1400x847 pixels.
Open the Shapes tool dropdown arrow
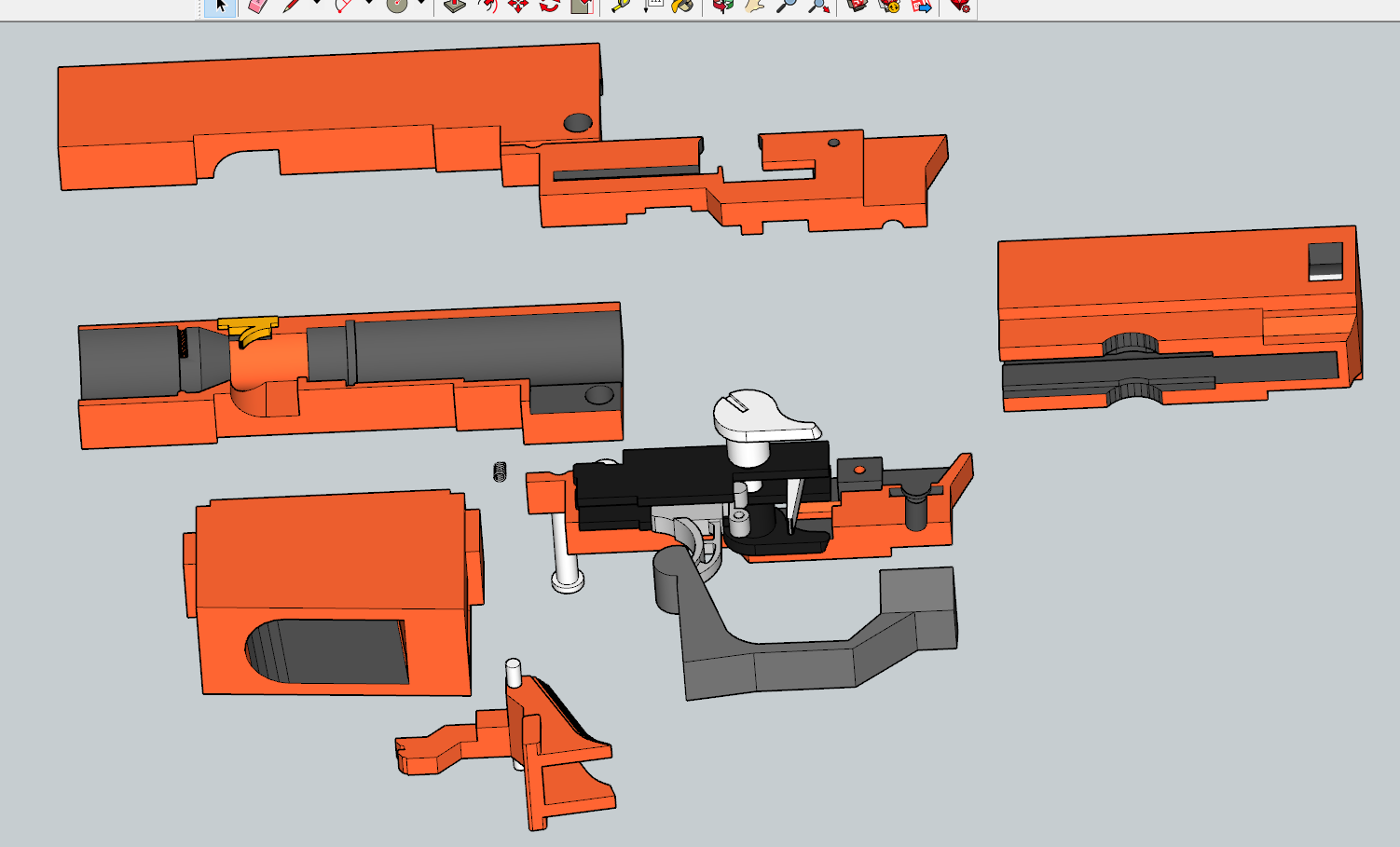tap(421, 4)
